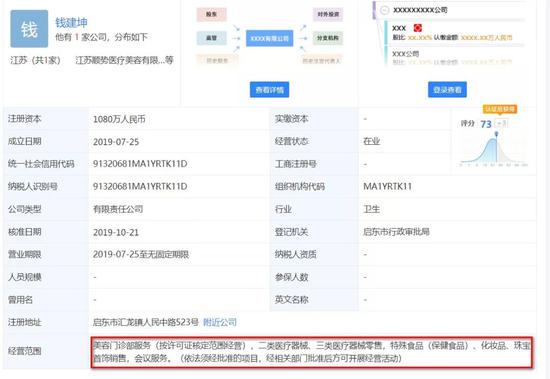This screenshot has width=550, height=379.
Task: Click the blue 钱 avatar icon
Action: [29, 29]
